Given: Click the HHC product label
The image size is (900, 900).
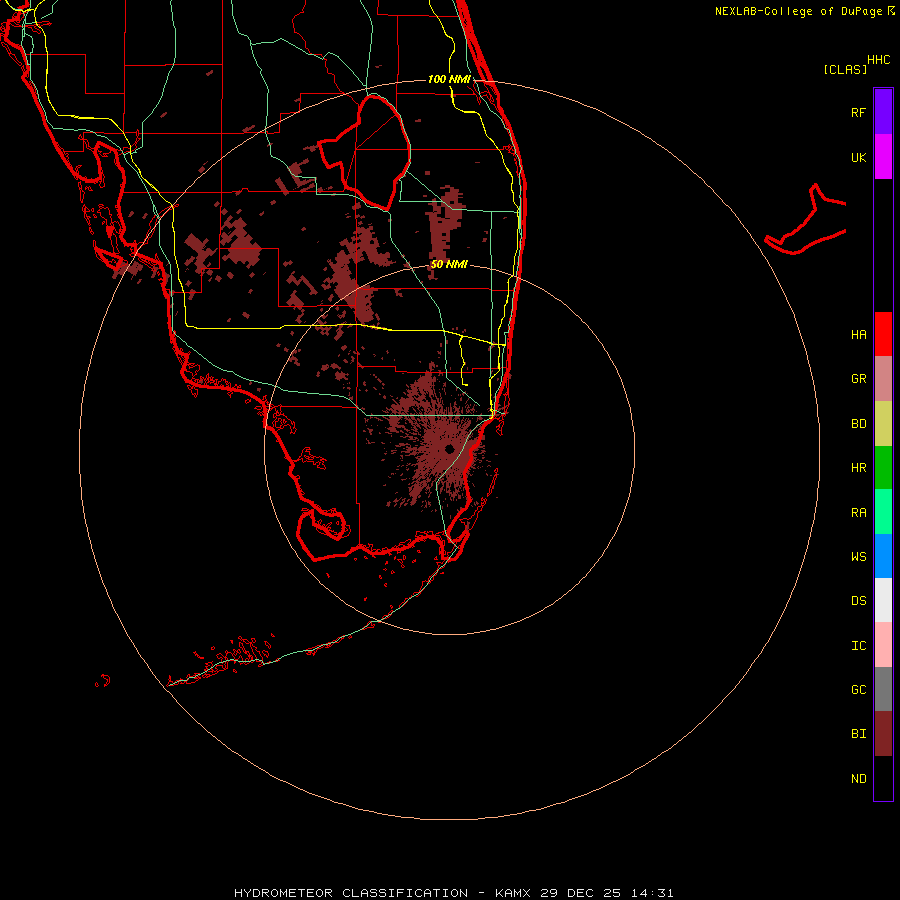Looking at the screenshot, I should coord(879,60).
